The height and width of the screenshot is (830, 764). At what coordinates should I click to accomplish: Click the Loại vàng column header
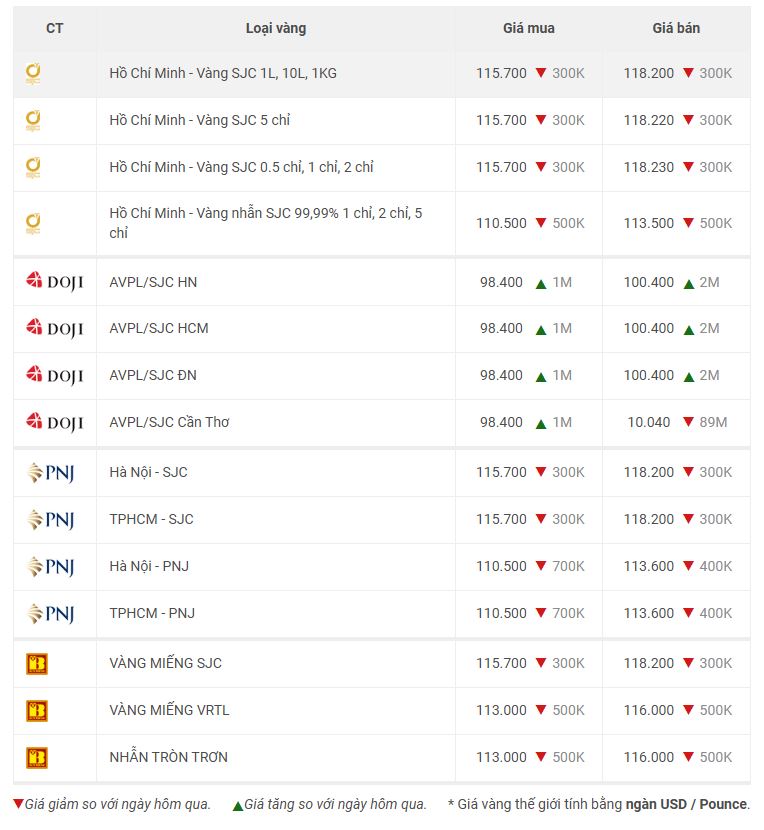click(276, 28)
